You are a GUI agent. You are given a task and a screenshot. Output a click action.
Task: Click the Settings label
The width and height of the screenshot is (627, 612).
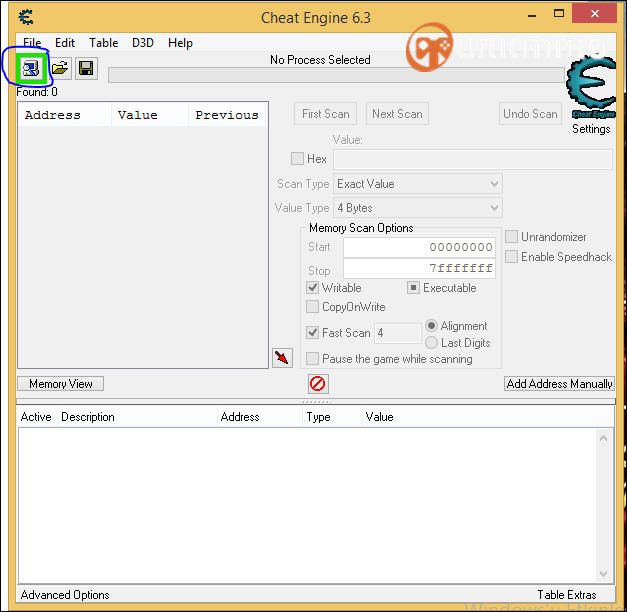coord(591,129)
